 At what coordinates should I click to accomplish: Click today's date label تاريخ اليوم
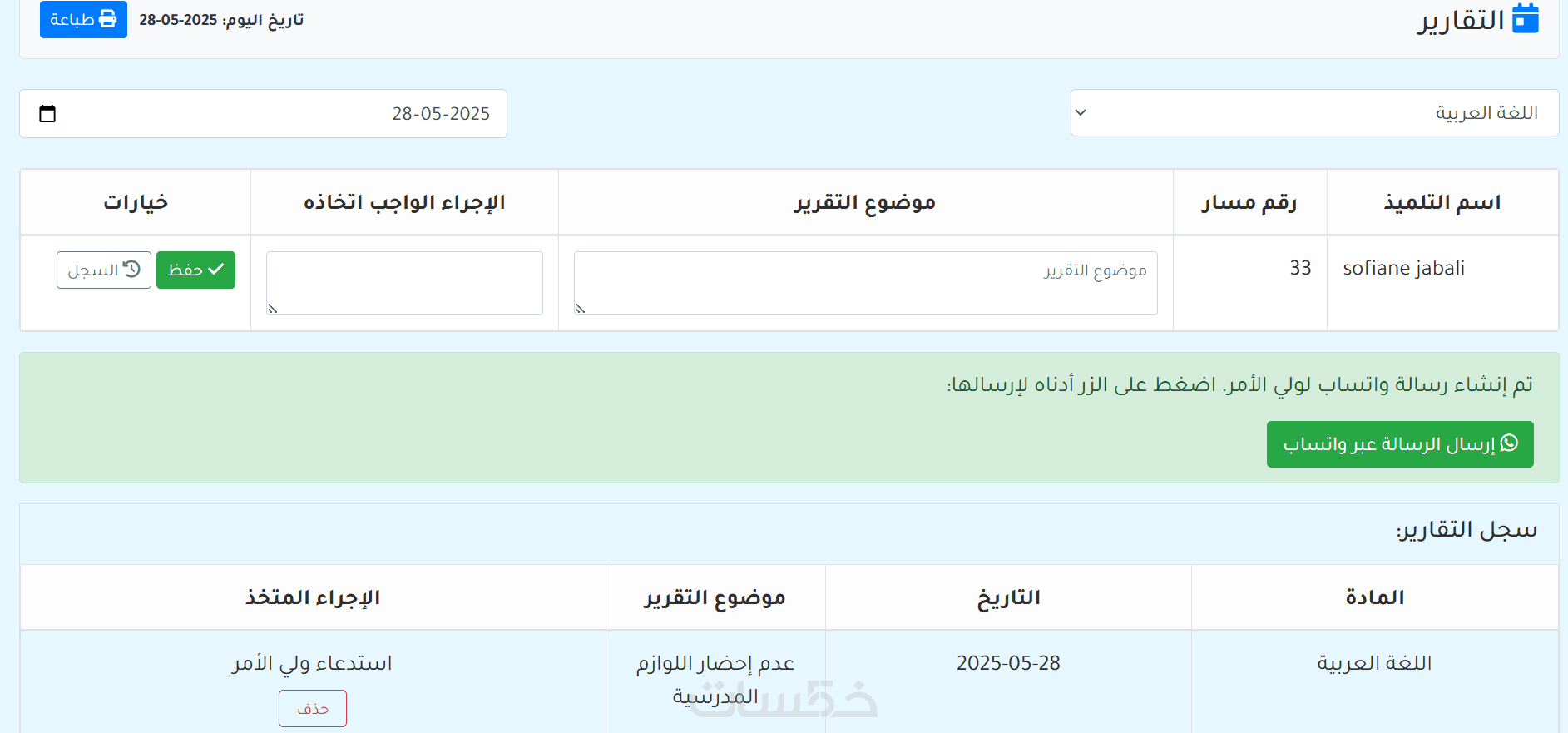(221, 20)
